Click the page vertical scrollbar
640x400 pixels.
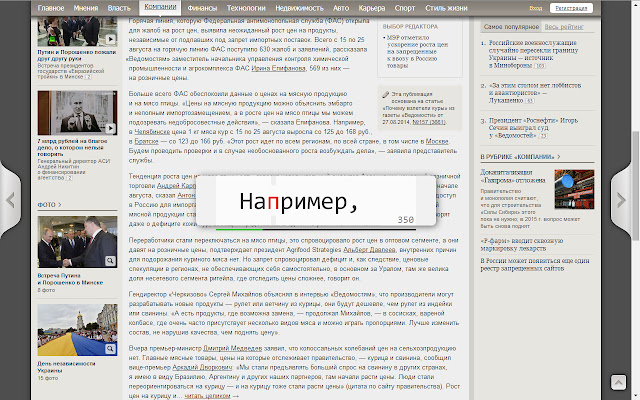coord(636,186)
